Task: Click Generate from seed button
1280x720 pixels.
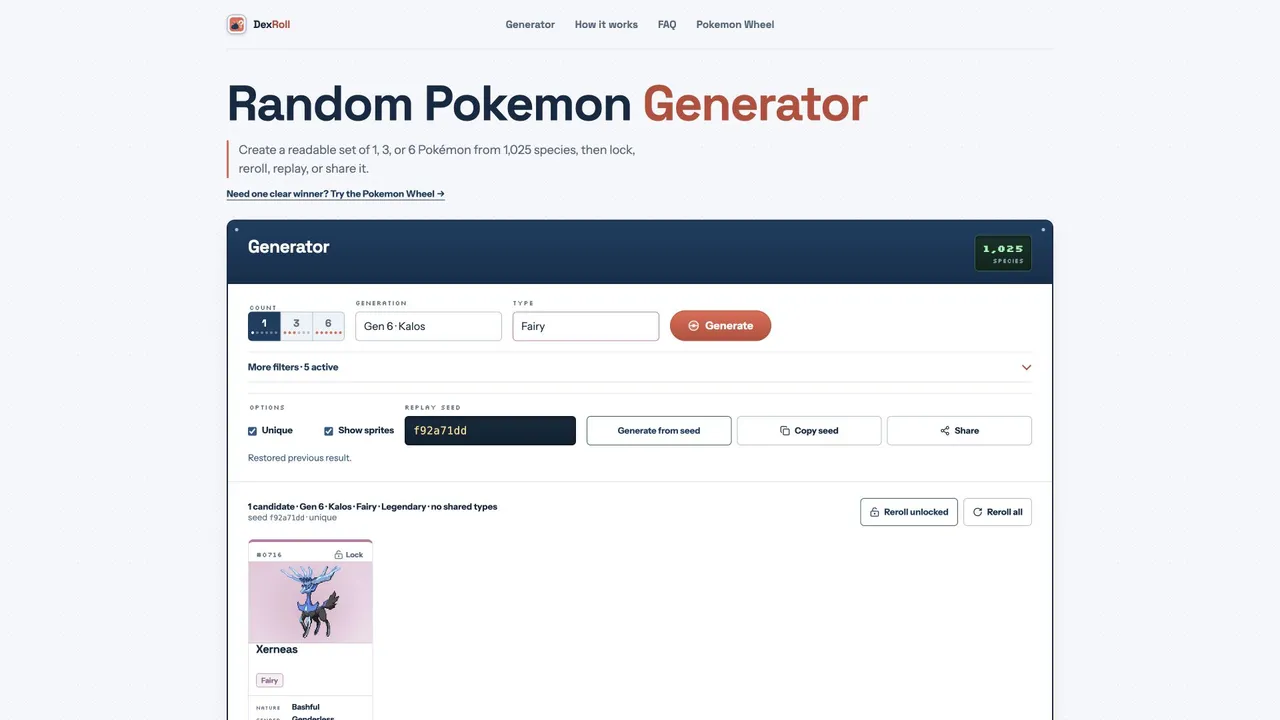Action: coord(659,431)
